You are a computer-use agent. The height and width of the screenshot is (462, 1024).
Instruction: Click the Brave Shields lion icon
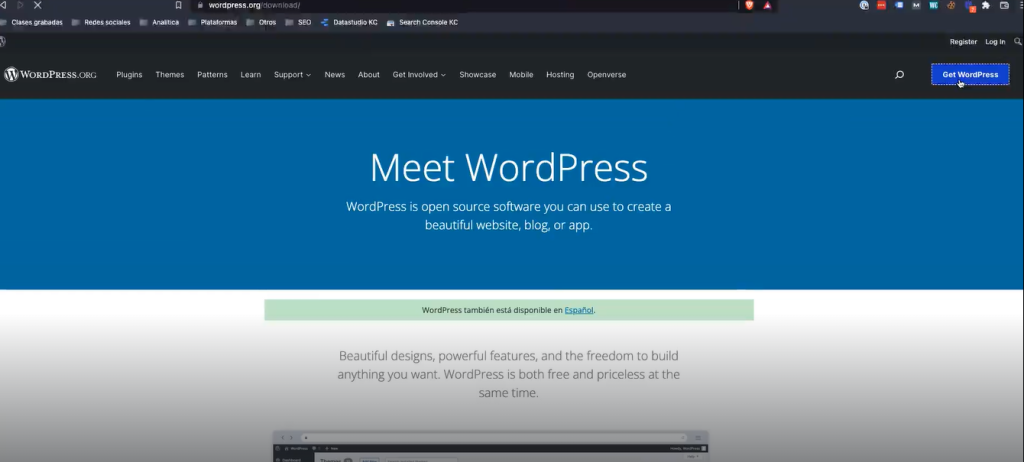[750, 5]
